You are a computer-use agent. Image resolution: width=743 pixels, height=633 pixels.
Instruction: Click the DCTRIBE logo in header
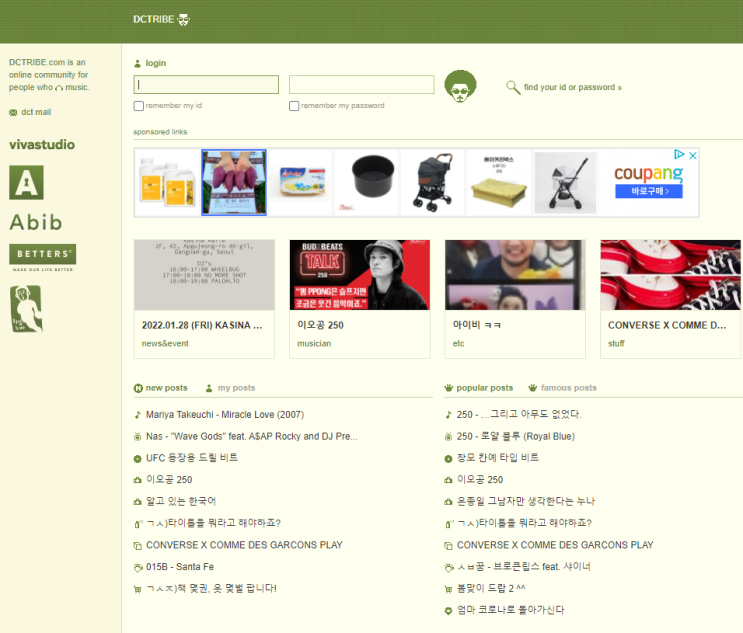point(162,19)
